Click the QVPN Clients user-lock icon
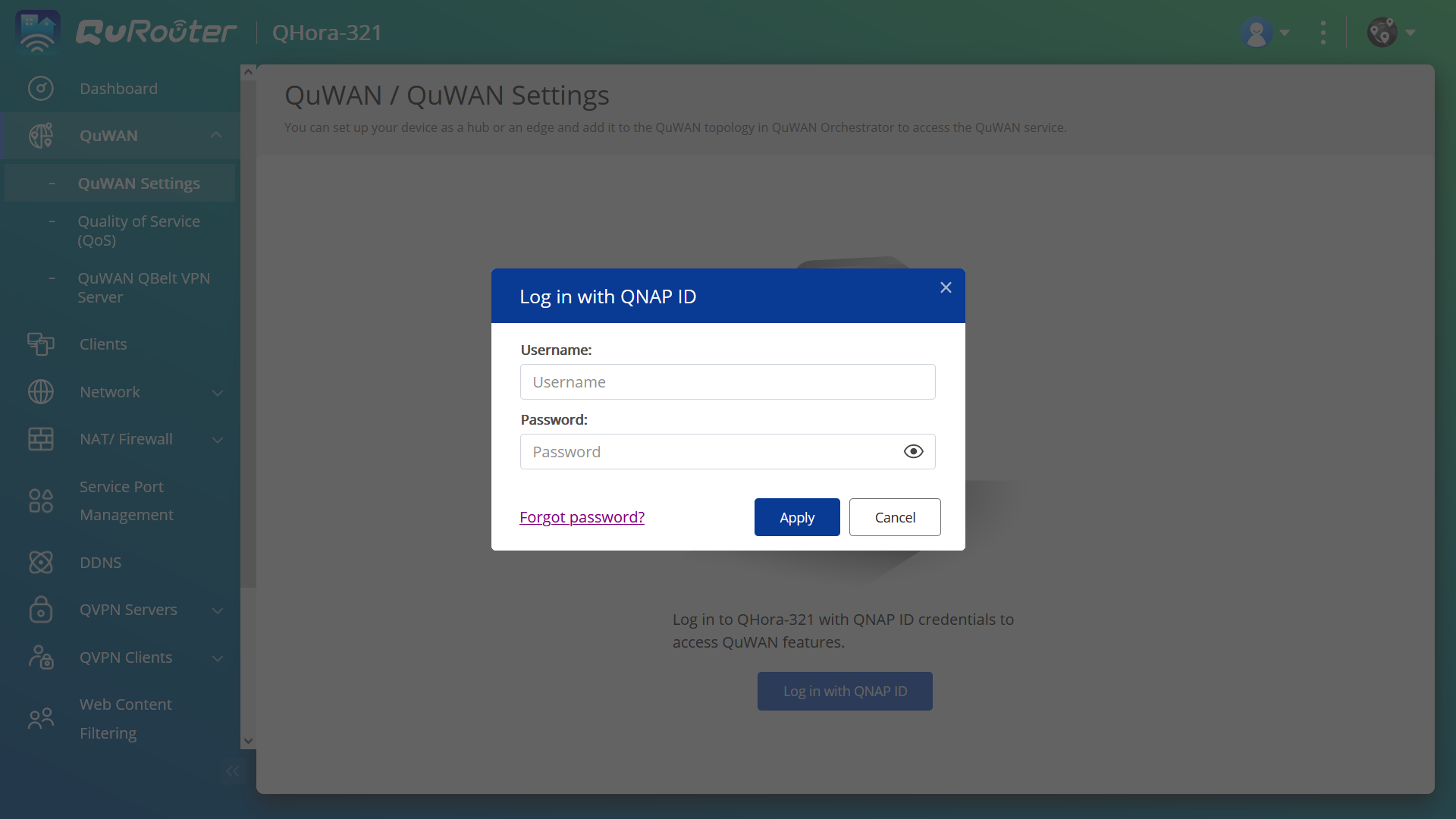The height and width of the screenshot is (819, 1456). [41, 657]
